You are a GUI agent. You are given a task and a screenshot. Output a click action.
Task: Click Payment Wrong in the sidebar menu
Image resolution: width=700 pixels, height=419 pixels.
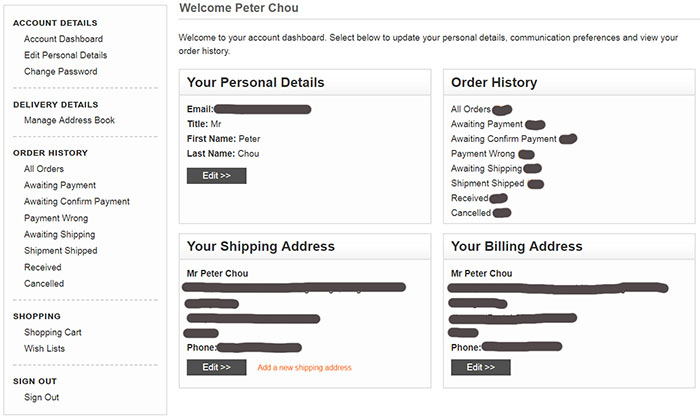56,218
